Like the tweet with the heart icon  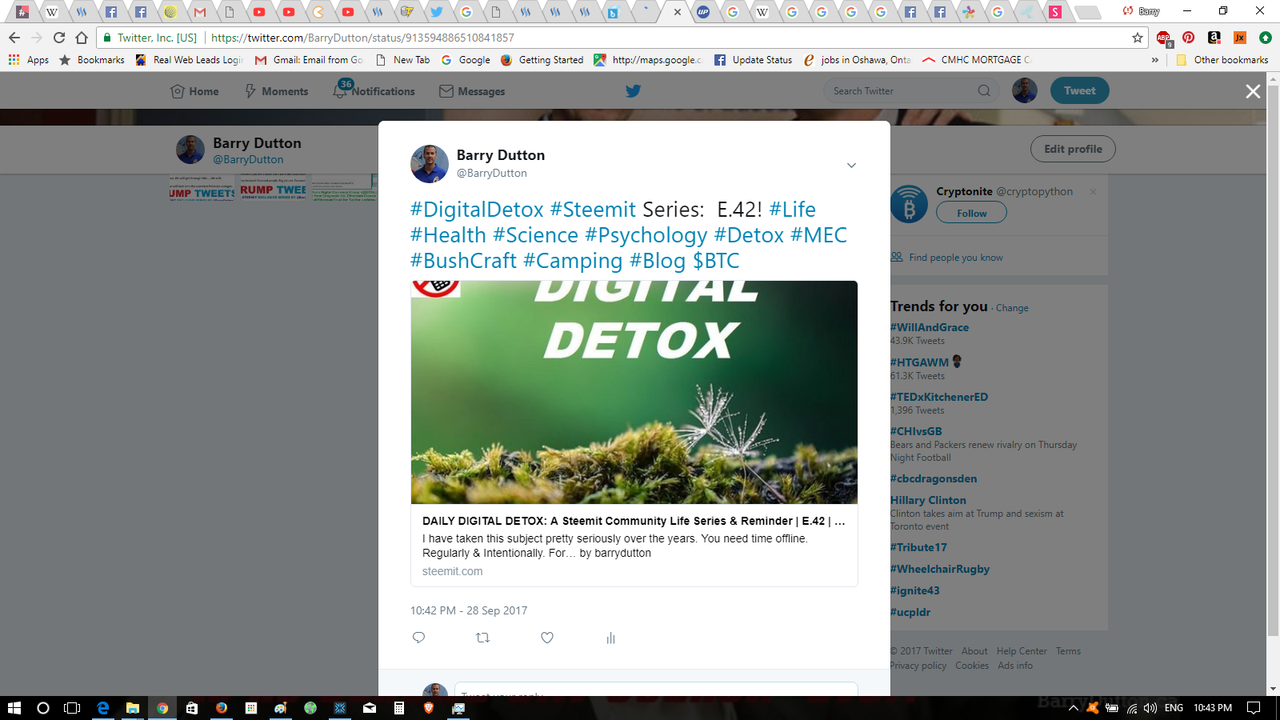tap(547, 638)
